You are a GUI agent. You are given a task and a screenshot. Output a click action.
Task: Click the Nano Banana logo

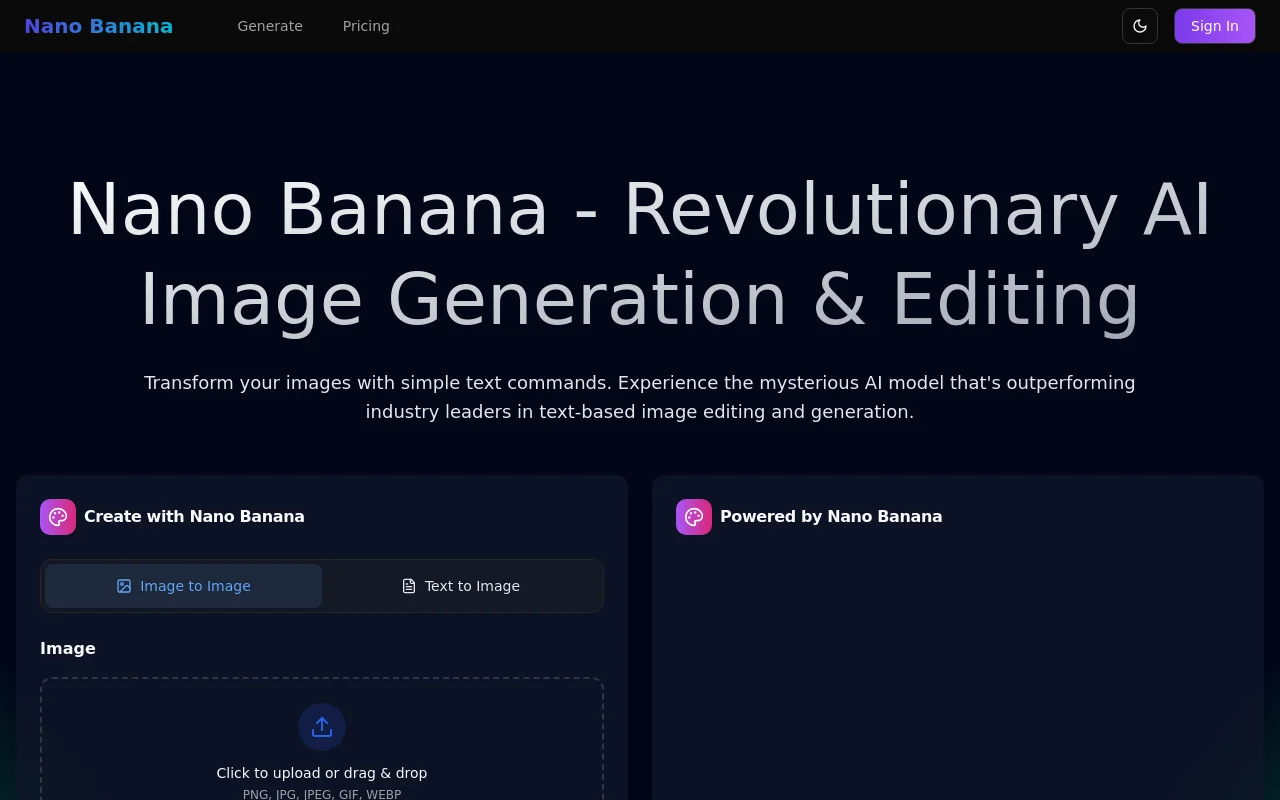click(98, 26)
